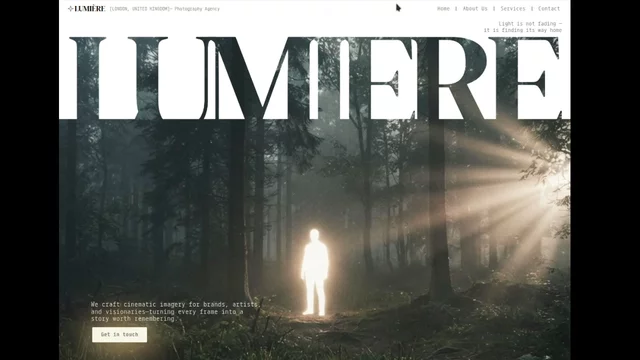Click the glowing human silhouette in the forest

coord(315,272)
